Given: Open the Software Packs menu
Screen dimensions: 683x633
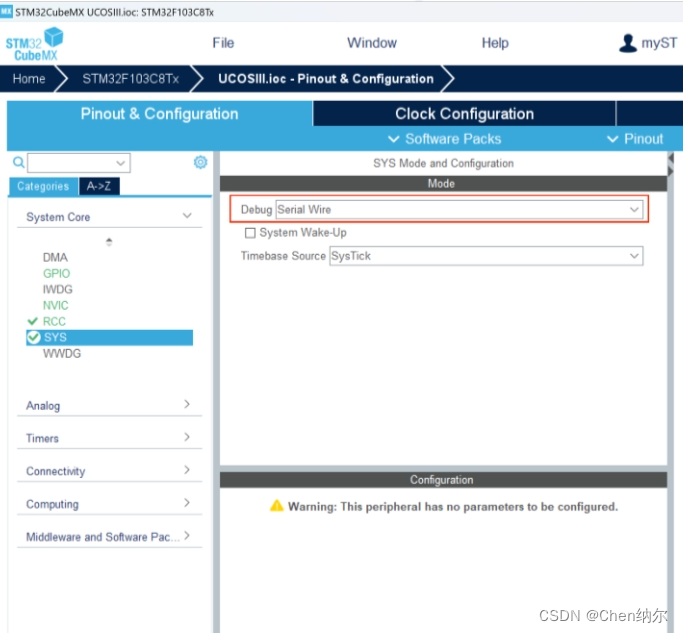Looking at the screenshot, I should 444,139.
